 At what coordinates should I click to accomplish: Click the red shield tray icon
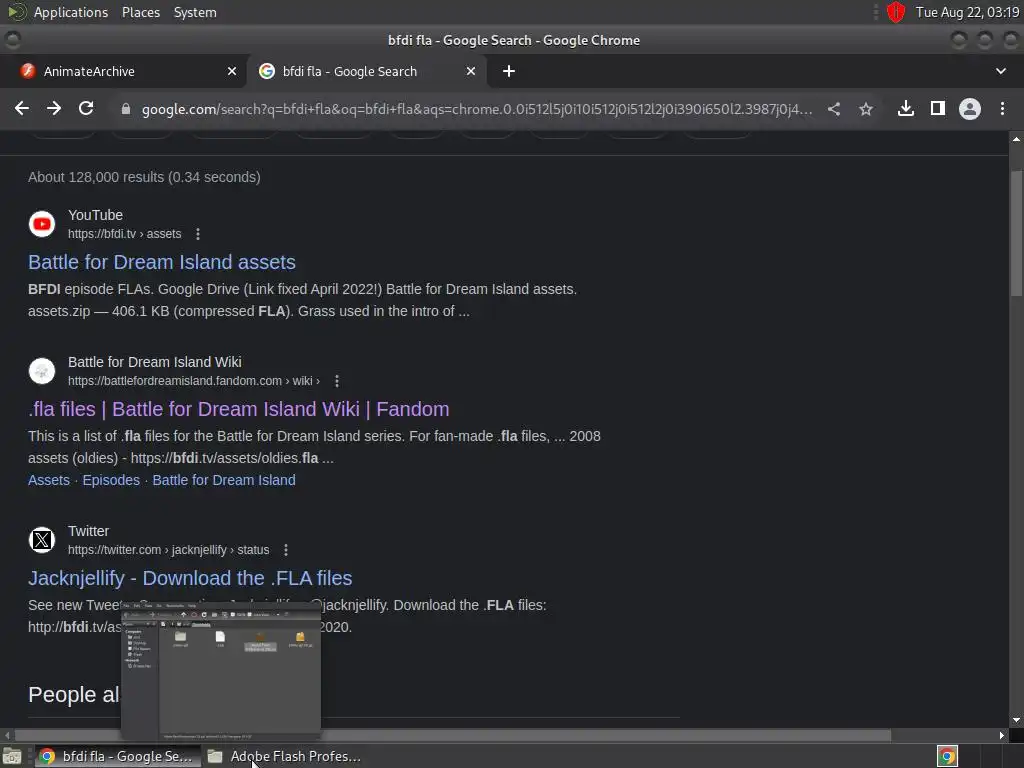tap(895, 12)
